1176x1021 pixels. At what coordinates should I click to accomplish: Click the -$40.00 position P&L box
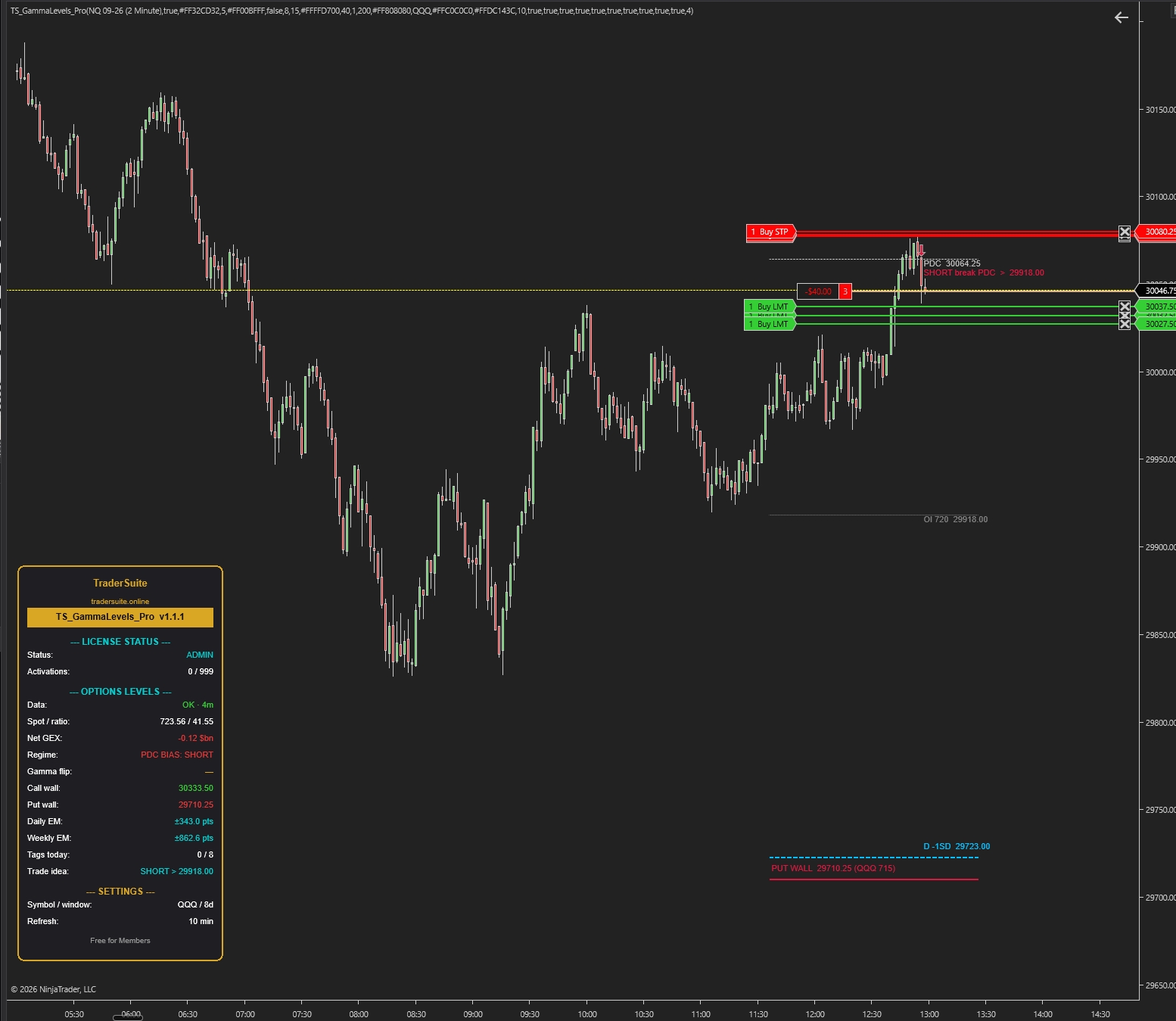tap(818, 291)
